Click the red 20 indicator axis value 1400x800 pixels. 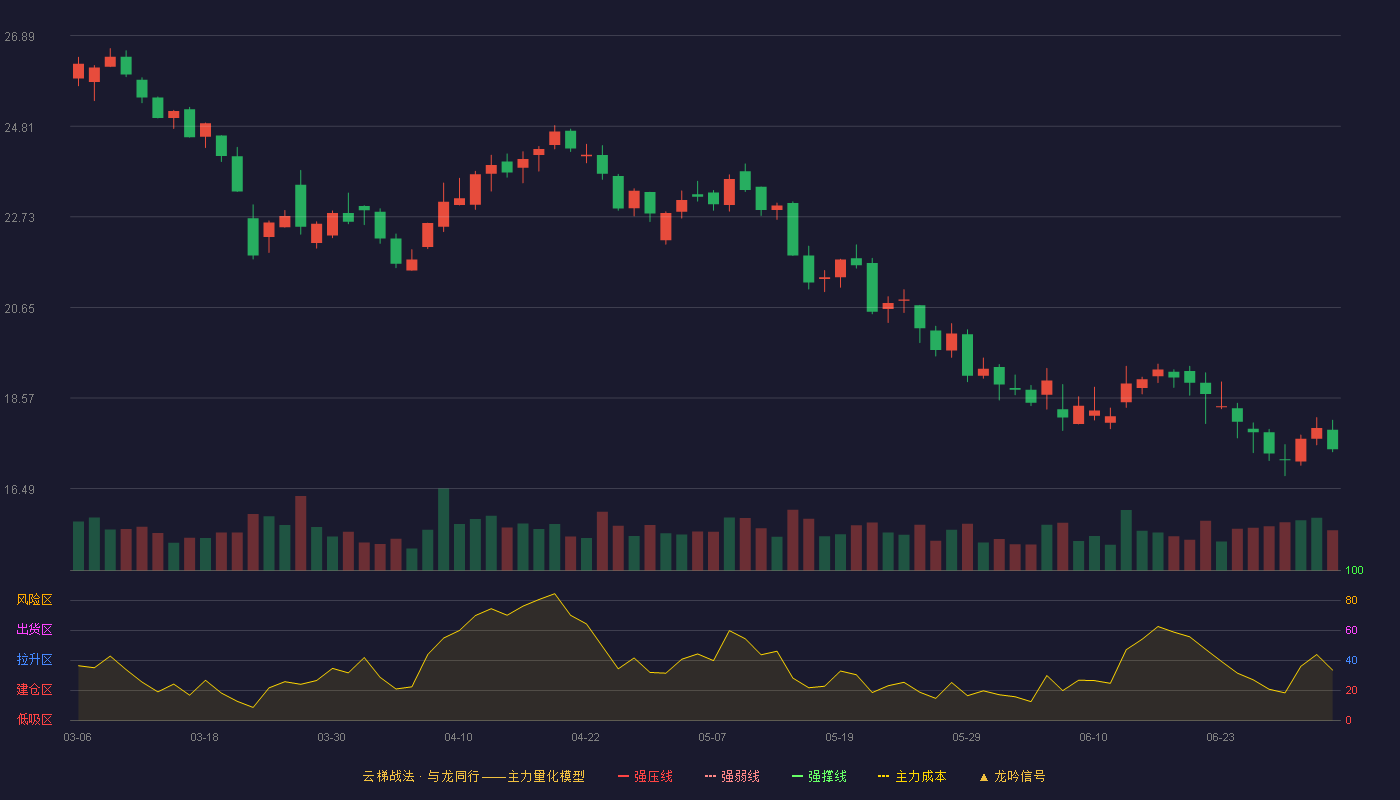click(x=1351, y=691)
